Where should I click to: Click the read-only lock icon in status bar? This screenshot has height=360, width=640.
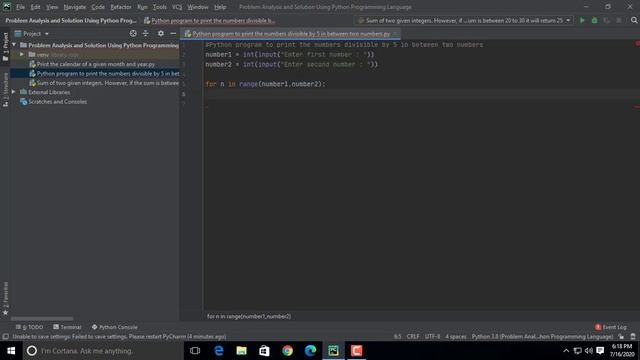621,337
